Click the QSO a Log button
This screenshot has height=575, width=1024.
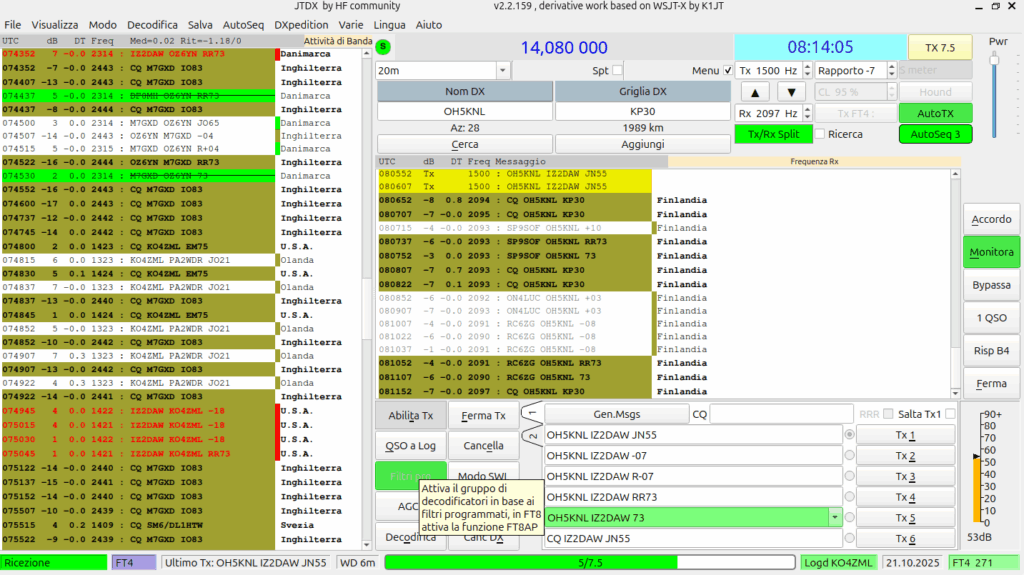coord(410,446)
